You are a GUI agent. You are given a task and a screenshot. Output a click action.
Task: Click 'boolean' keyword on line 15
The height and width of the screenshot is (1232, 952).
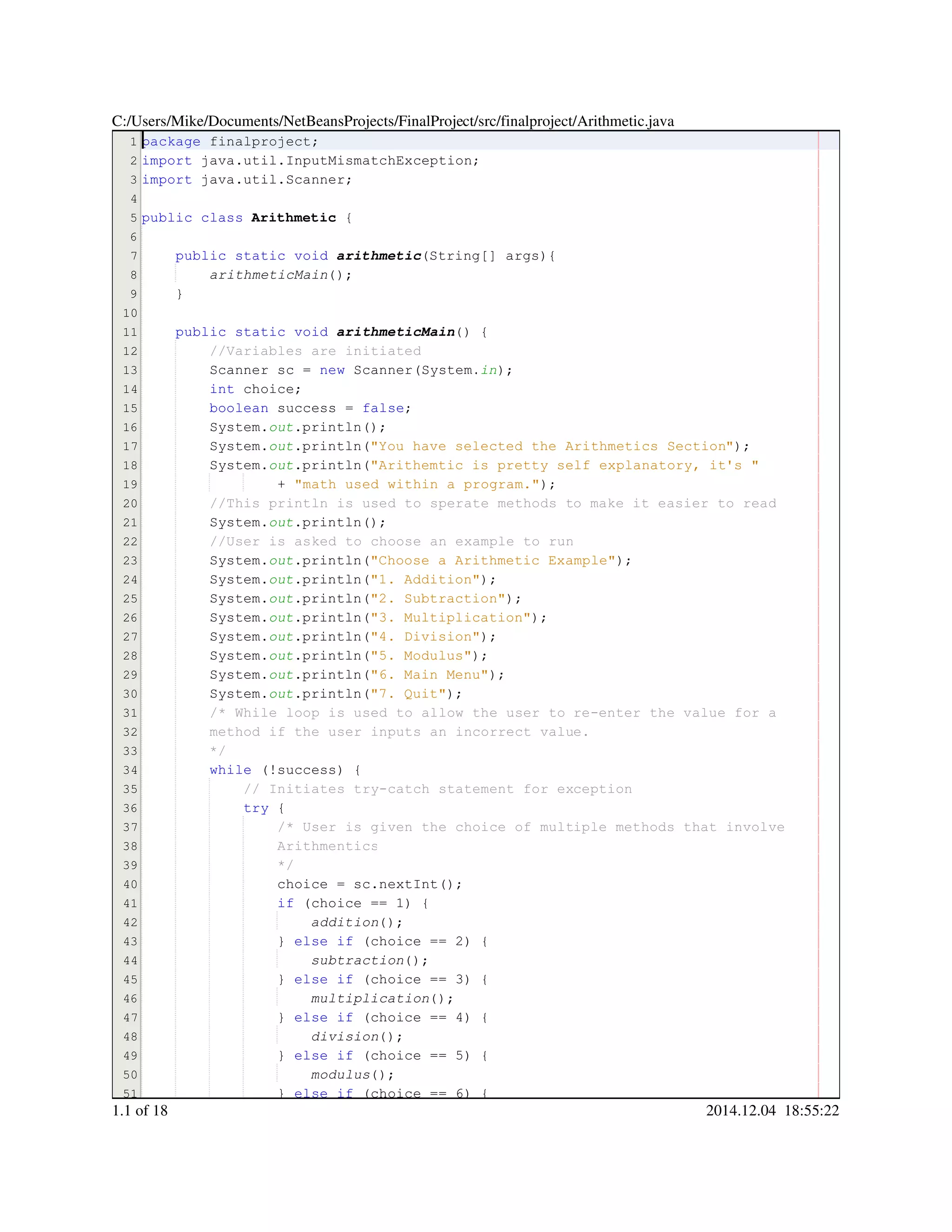(238, 408)
